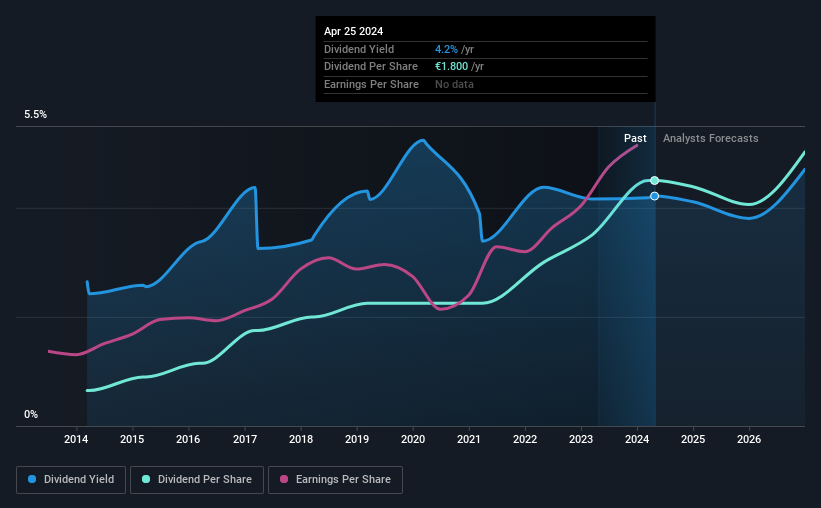Click the 'No data' earnings value
Image resolution: width=821 pixels, height=508 pixels.
tap(454, 84)
